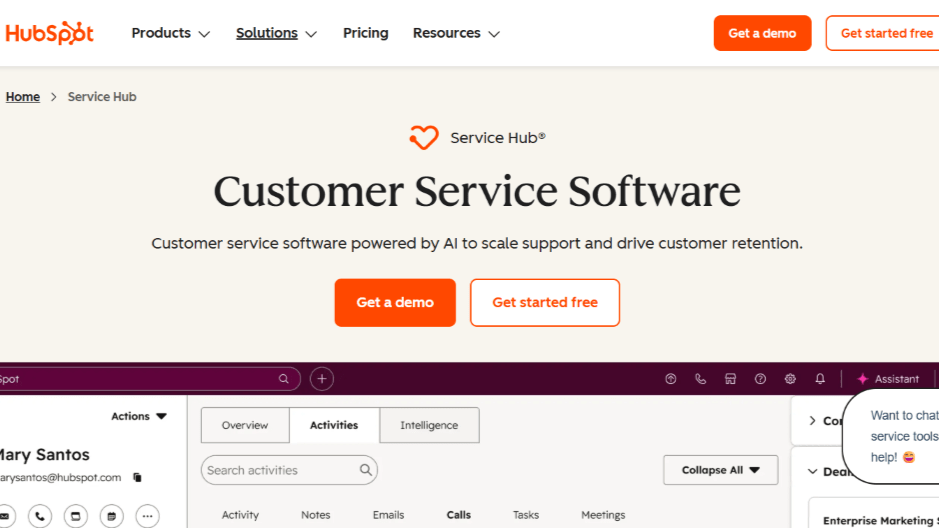Image resolution: width=939 pixels, height=528 pixels.
Task: Click the magnifier in the purple search bar
Action: tap(283, 379)
